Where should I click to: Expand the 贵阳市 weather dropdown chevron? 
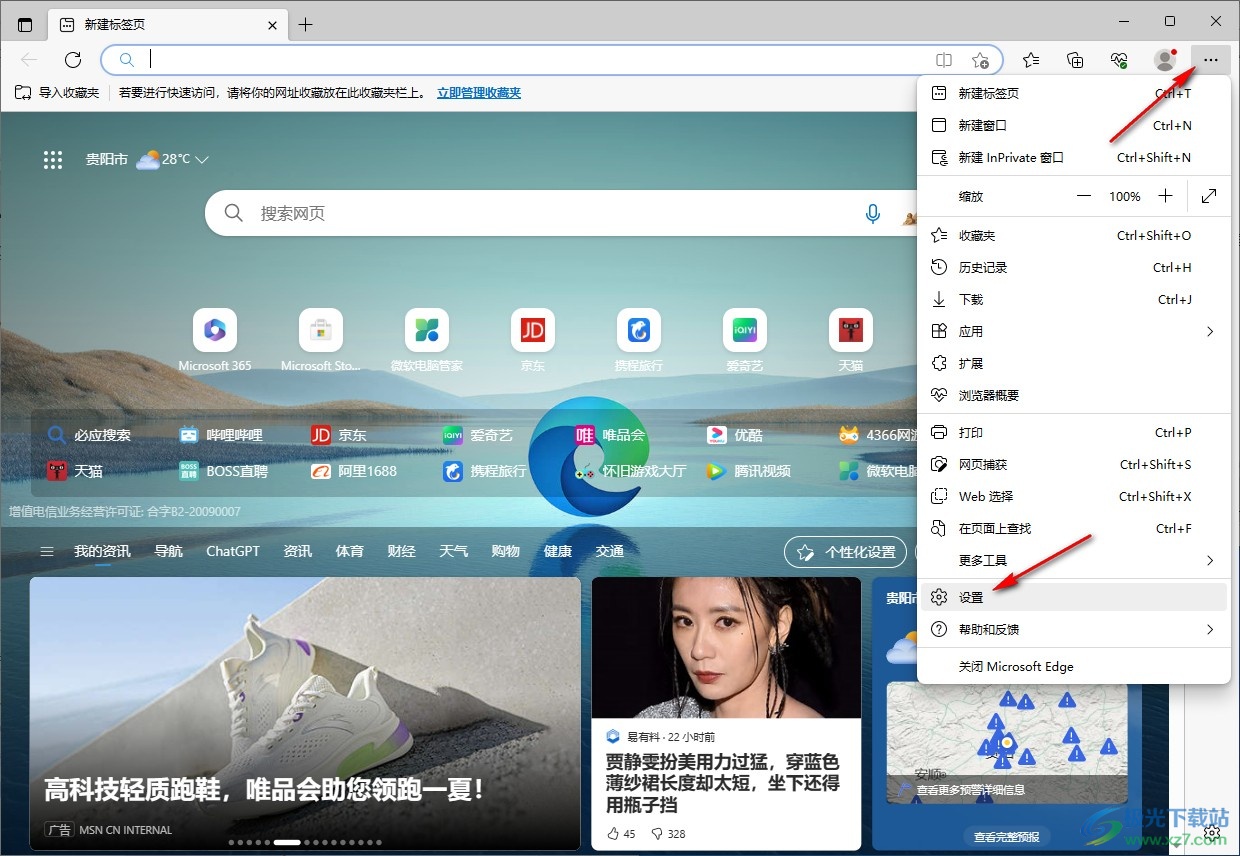tap(202, 159)
